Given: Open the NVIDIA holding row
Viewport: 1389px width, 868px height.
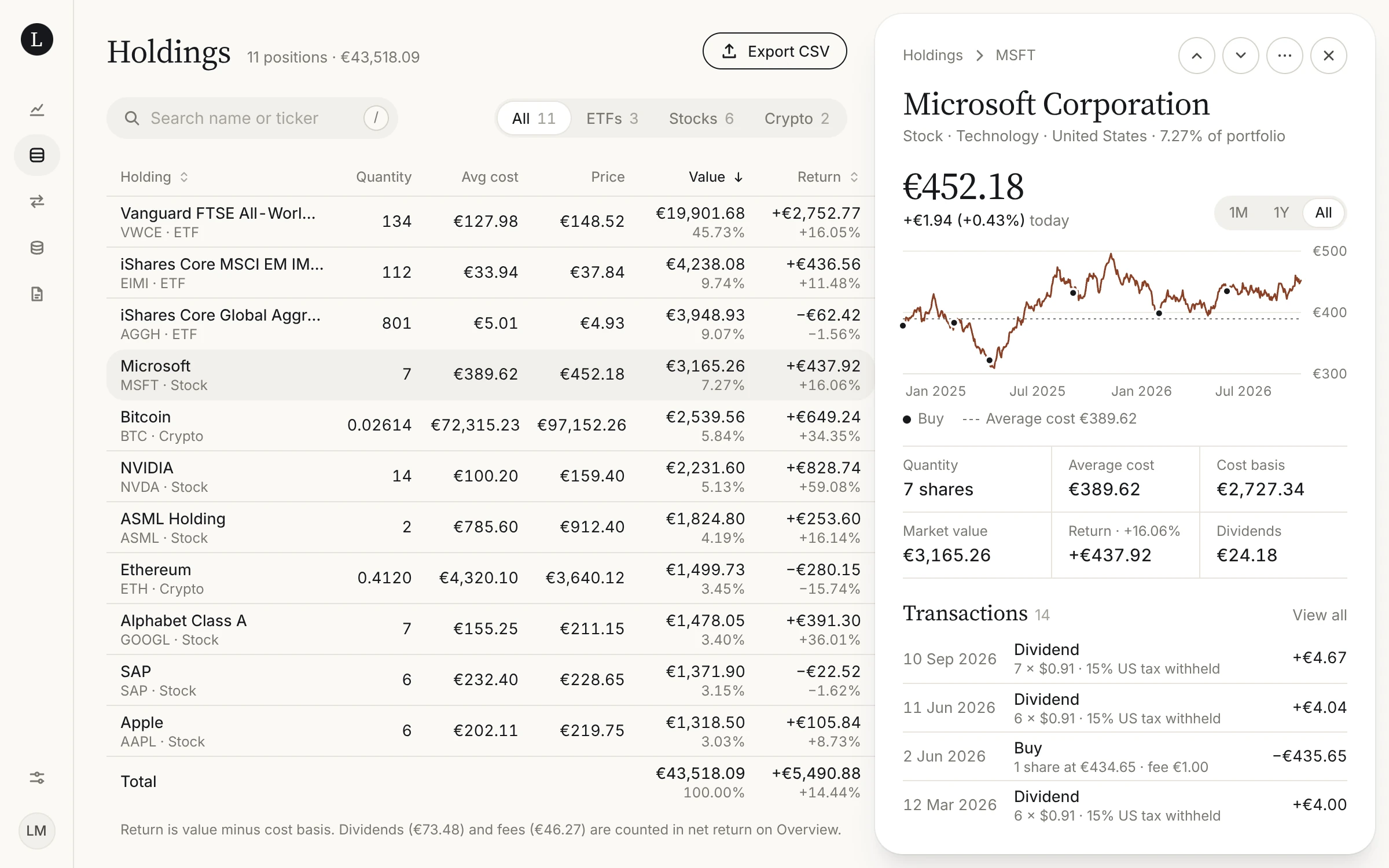Looking at the screenshot, I should click(x=490, y=476).
